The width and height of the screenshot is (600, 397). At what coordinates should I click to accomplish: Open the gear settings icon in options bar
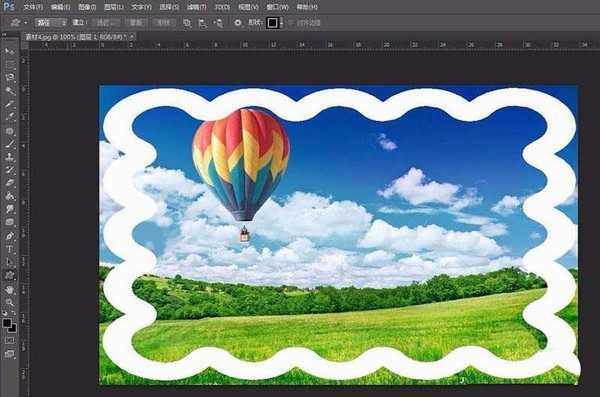pyautogui.click(x=238, y=23)
